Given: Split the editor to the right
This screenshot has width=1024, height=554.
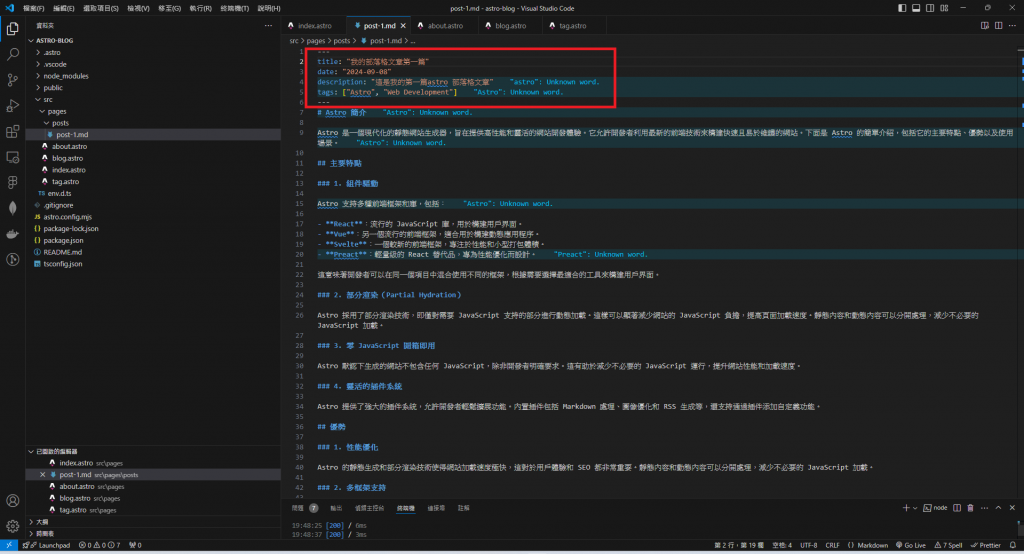Looking at the screenshot, I should pyautogui.click(x=999, y=25).
